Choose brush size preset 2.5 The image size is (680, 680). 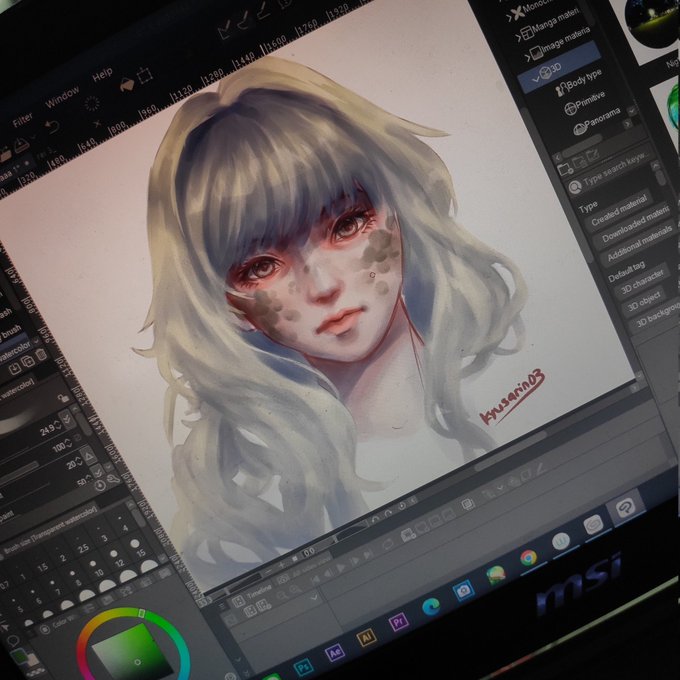click(x=82, y=542)
